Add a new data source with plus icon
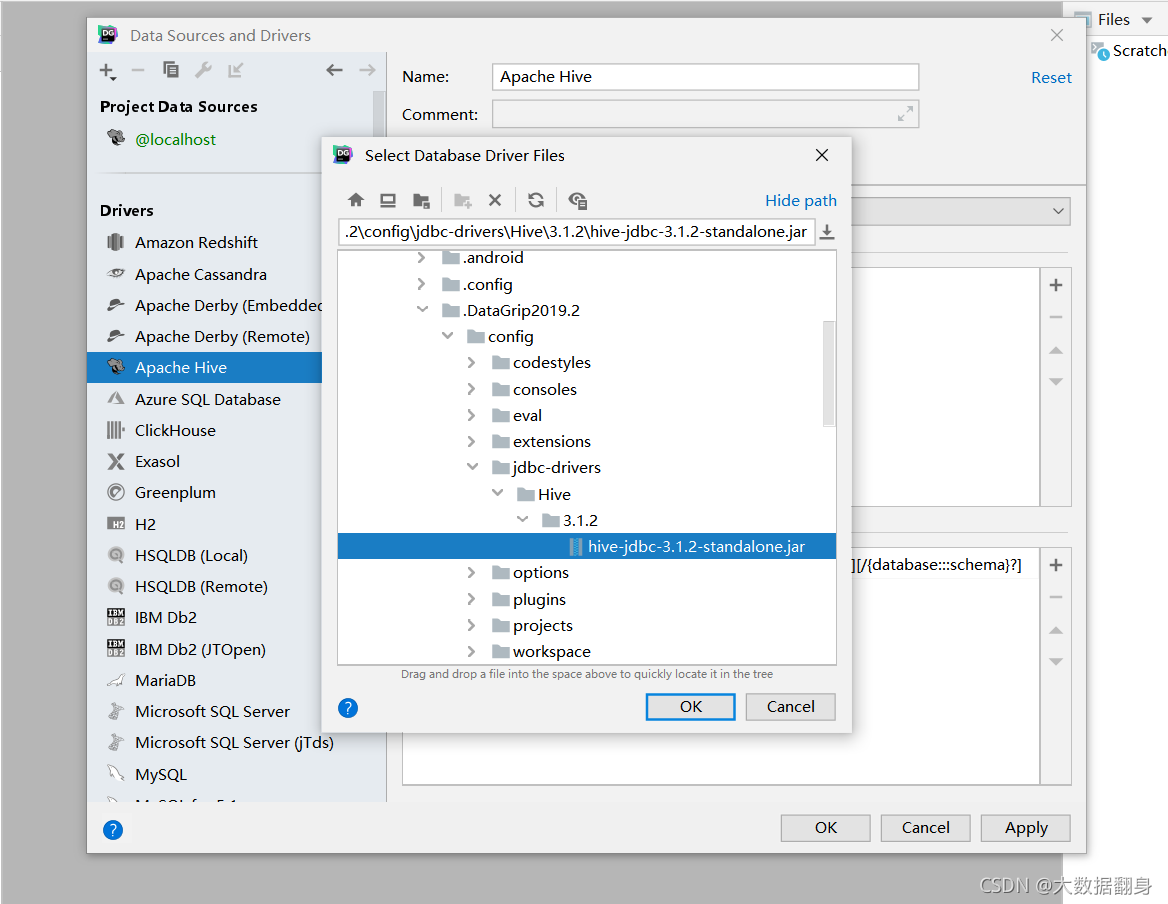Image resolution: width=1168 pixels, height=904 pixels. [107, 71]
